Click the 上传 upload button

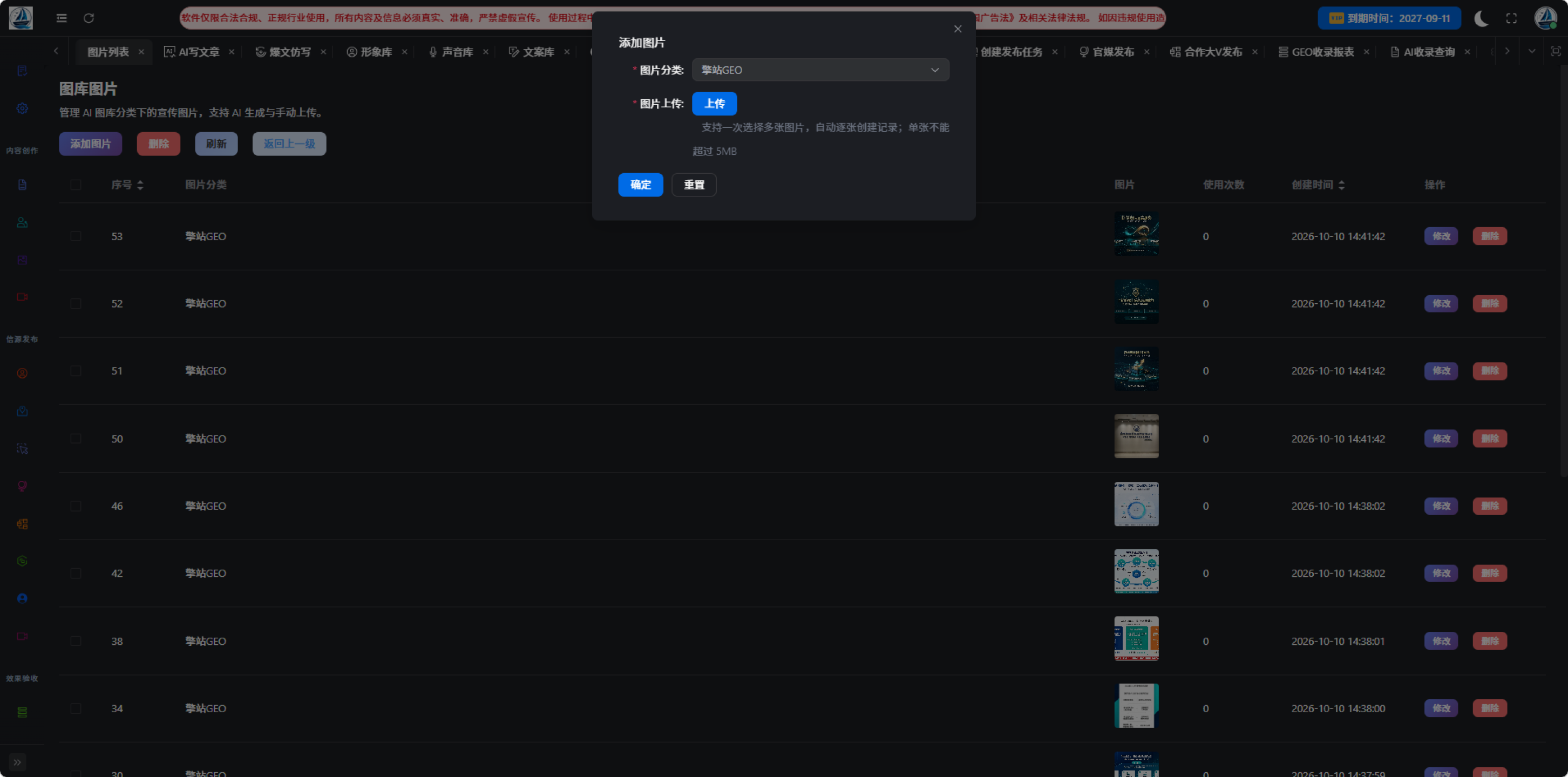(714, 104)
